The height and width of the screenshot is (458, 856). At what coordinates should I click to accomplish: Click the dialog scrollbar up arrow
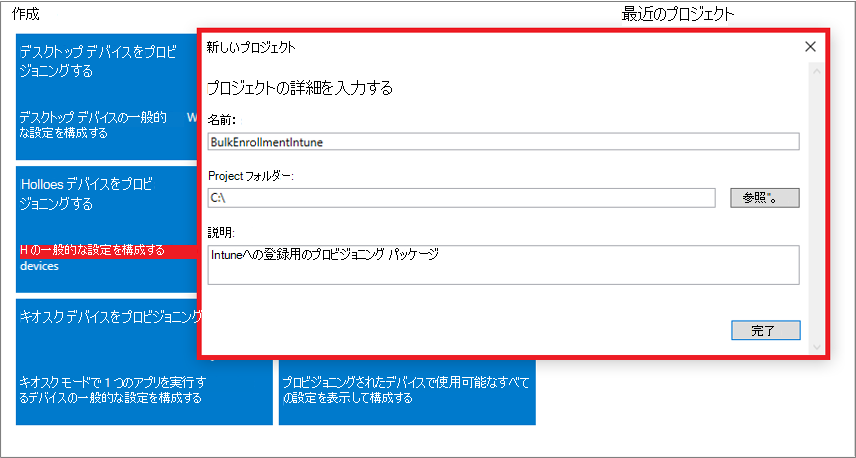[x=817, y=71]
